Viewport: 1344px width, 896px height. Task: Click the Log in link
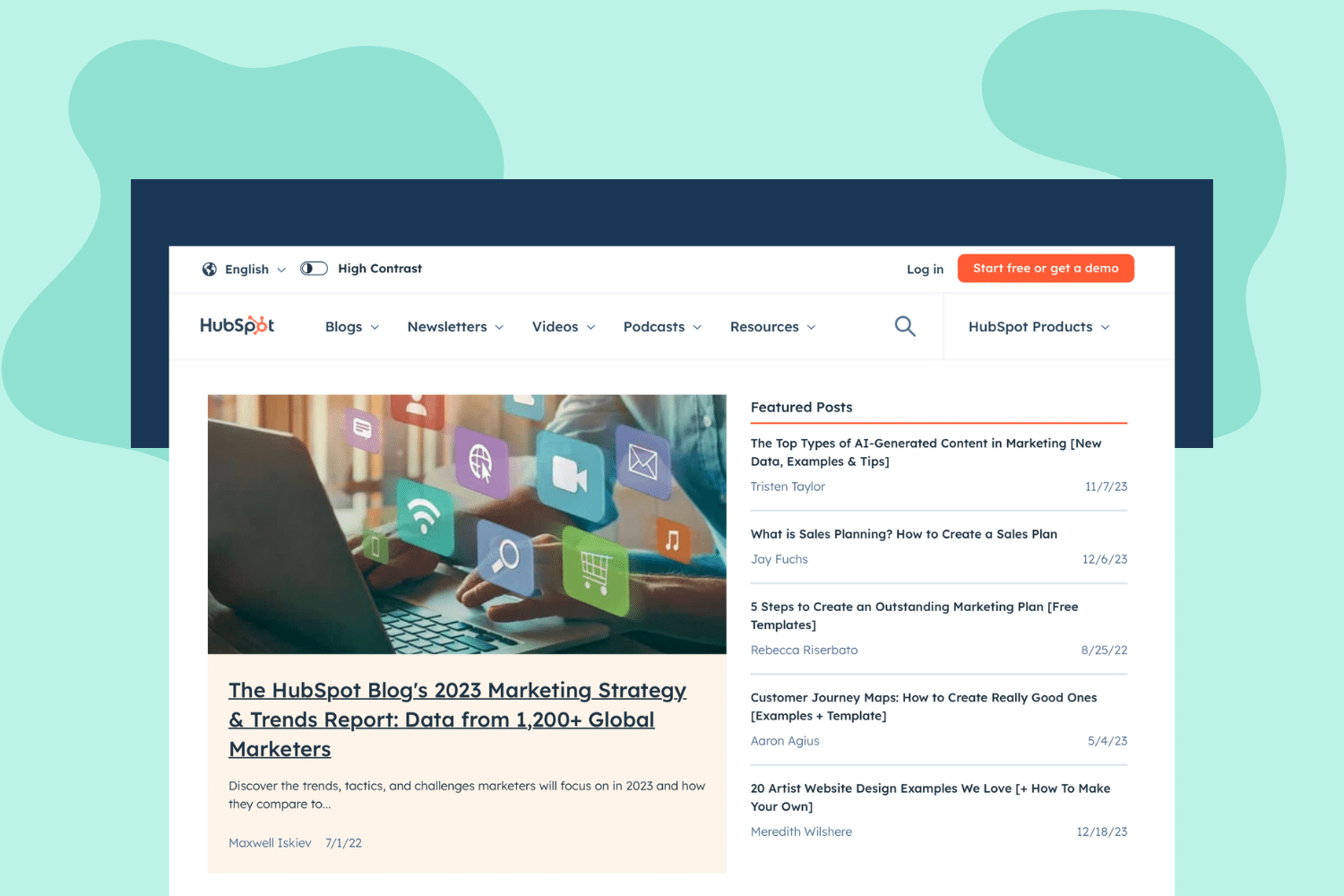point(925,269)
